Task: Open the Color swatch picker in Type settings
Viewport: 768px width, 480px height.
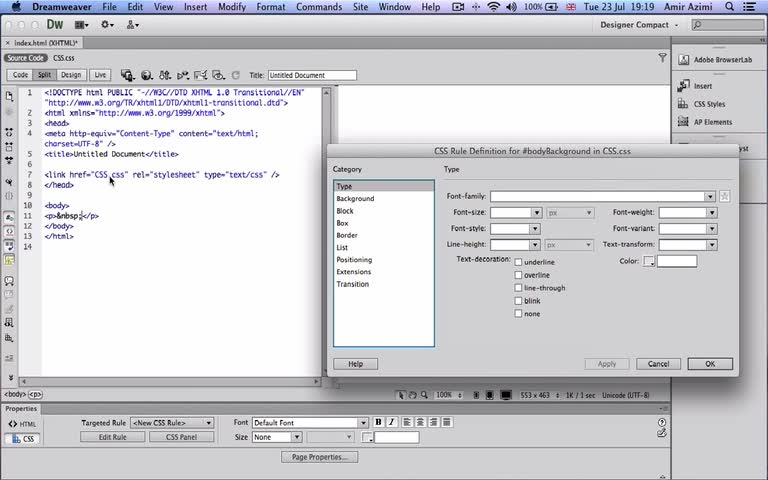Action: 649,262
